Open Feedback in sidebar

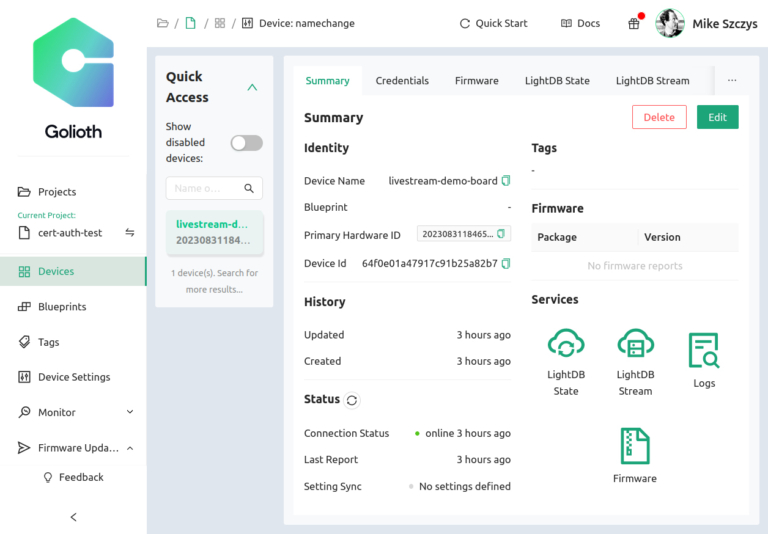pos(74,477)
